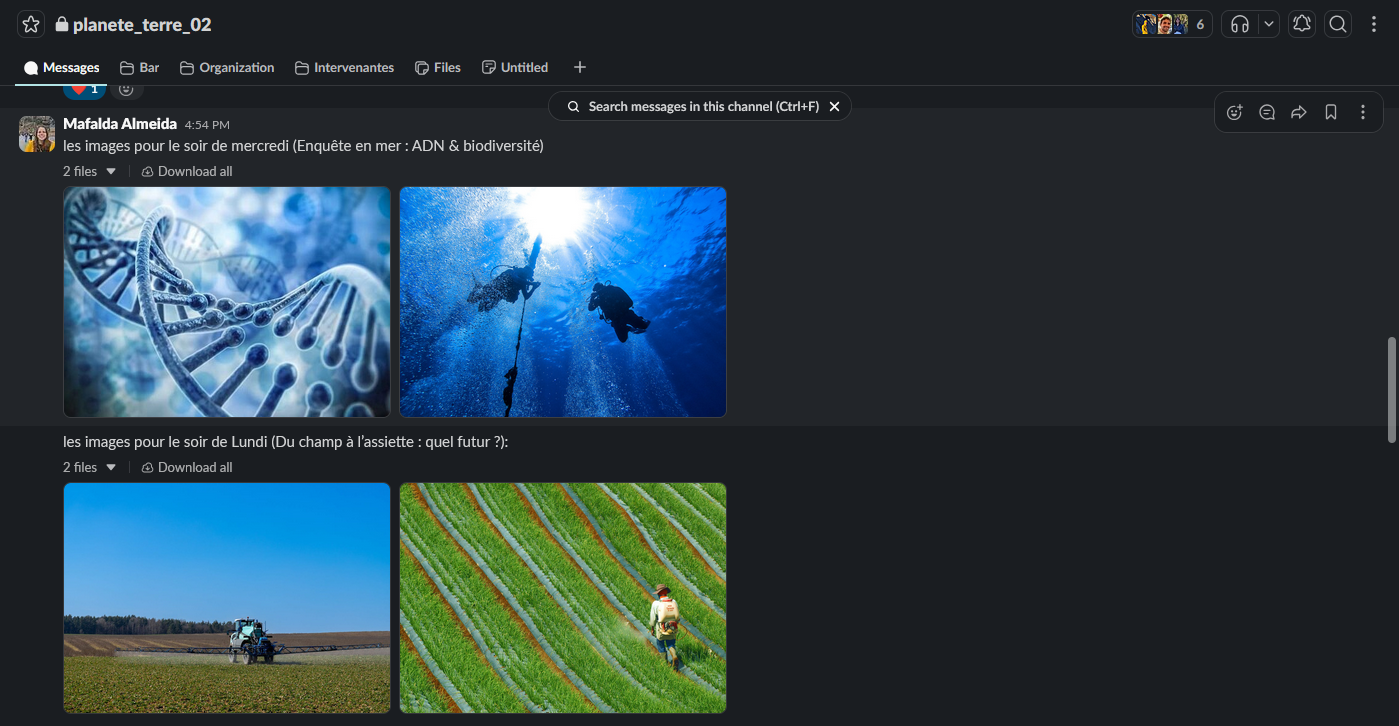Open planete_terre_02 channel details

[133, 25]
